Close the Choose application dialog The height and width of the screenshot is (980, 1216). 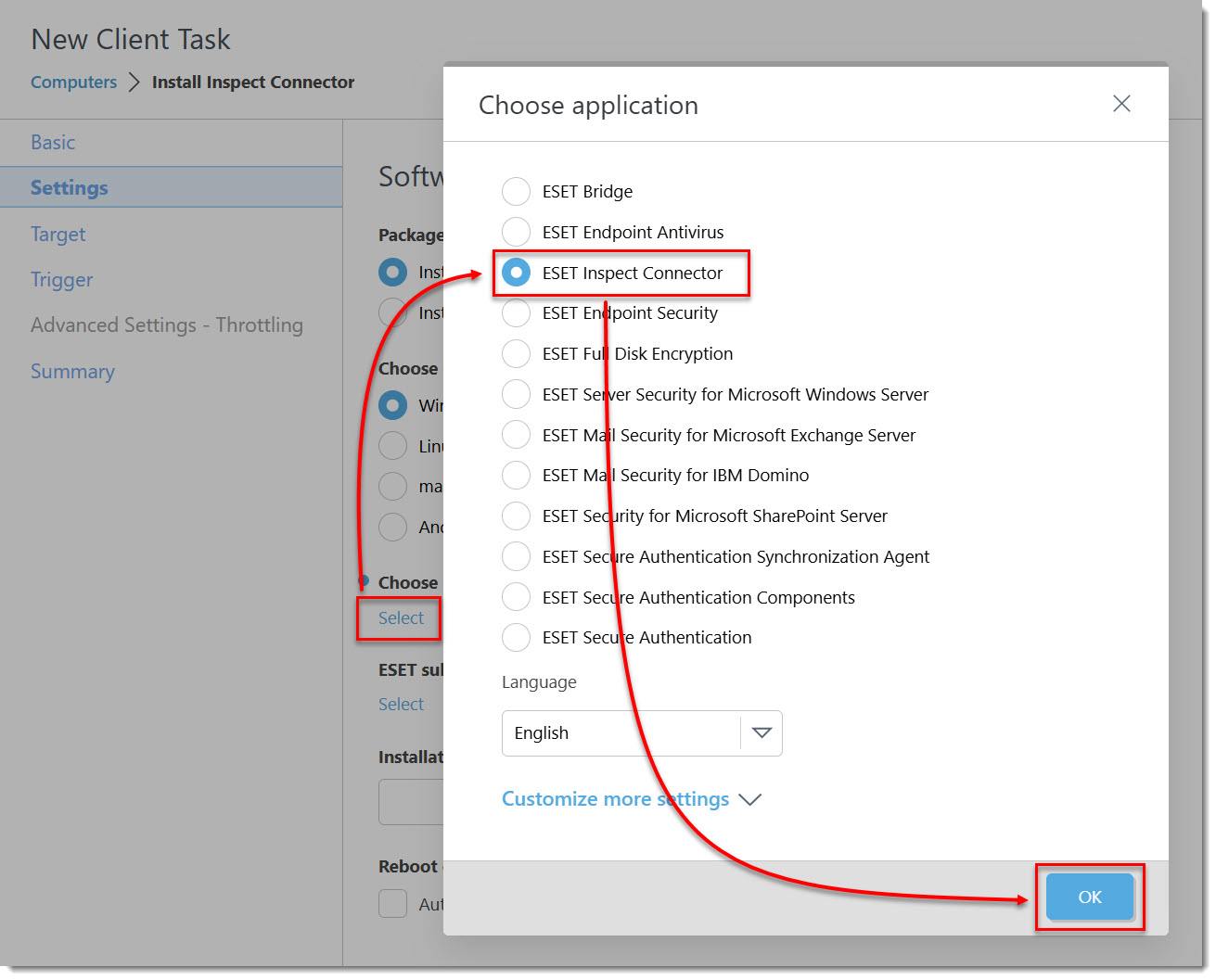tap(1121, 104)
